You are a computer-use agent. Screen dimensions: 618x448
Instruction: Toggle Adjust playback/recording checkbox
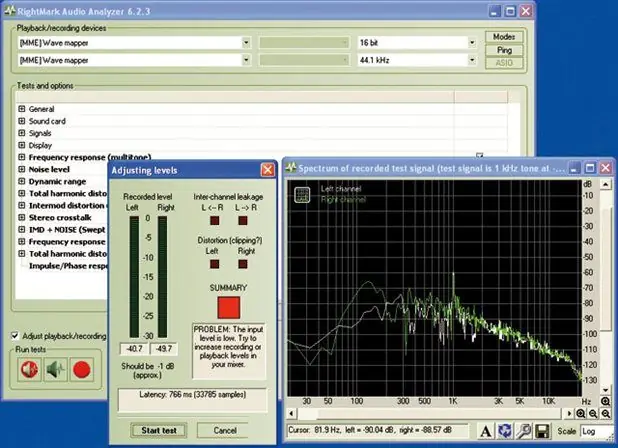tap(15, 336)
